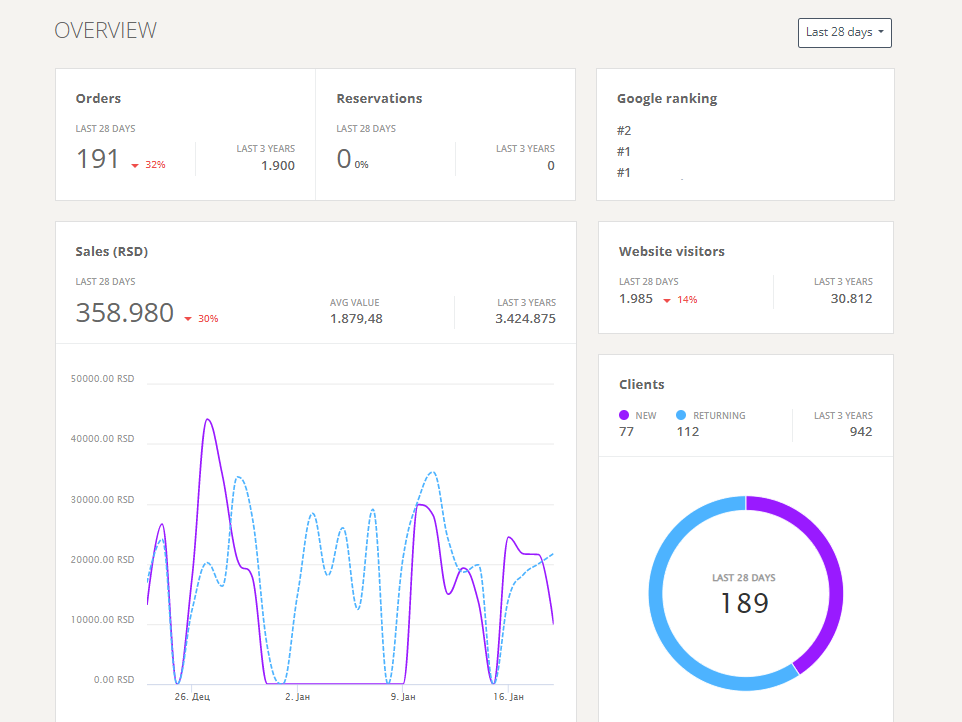Toggle the blue RETURNING clients legend dot
This screenshot has width=962, height=722.
[x=681, y=415]
